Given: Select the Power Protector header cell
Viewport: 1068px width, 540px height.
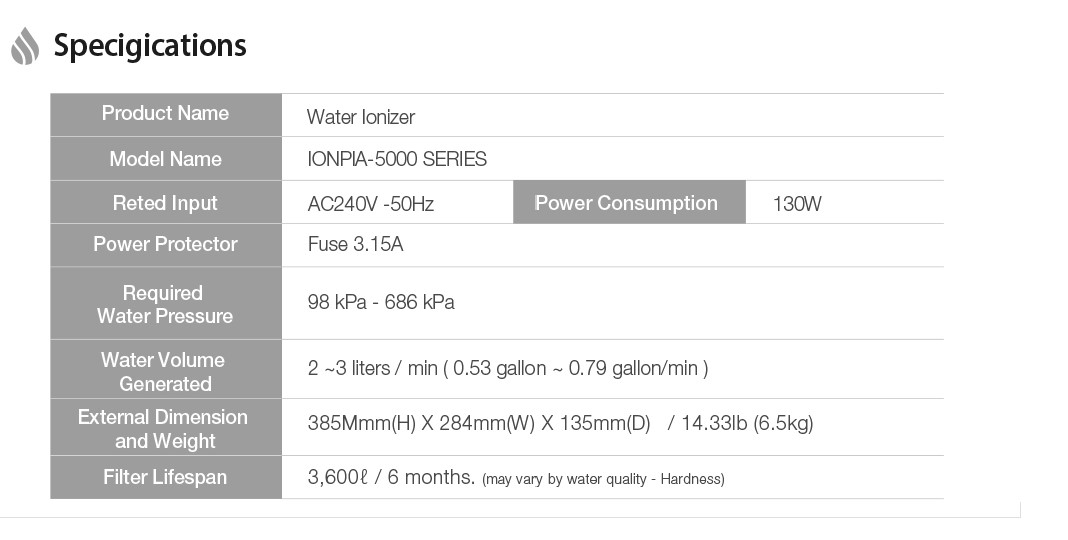Looking at the screenshot, I should [166, 245].
